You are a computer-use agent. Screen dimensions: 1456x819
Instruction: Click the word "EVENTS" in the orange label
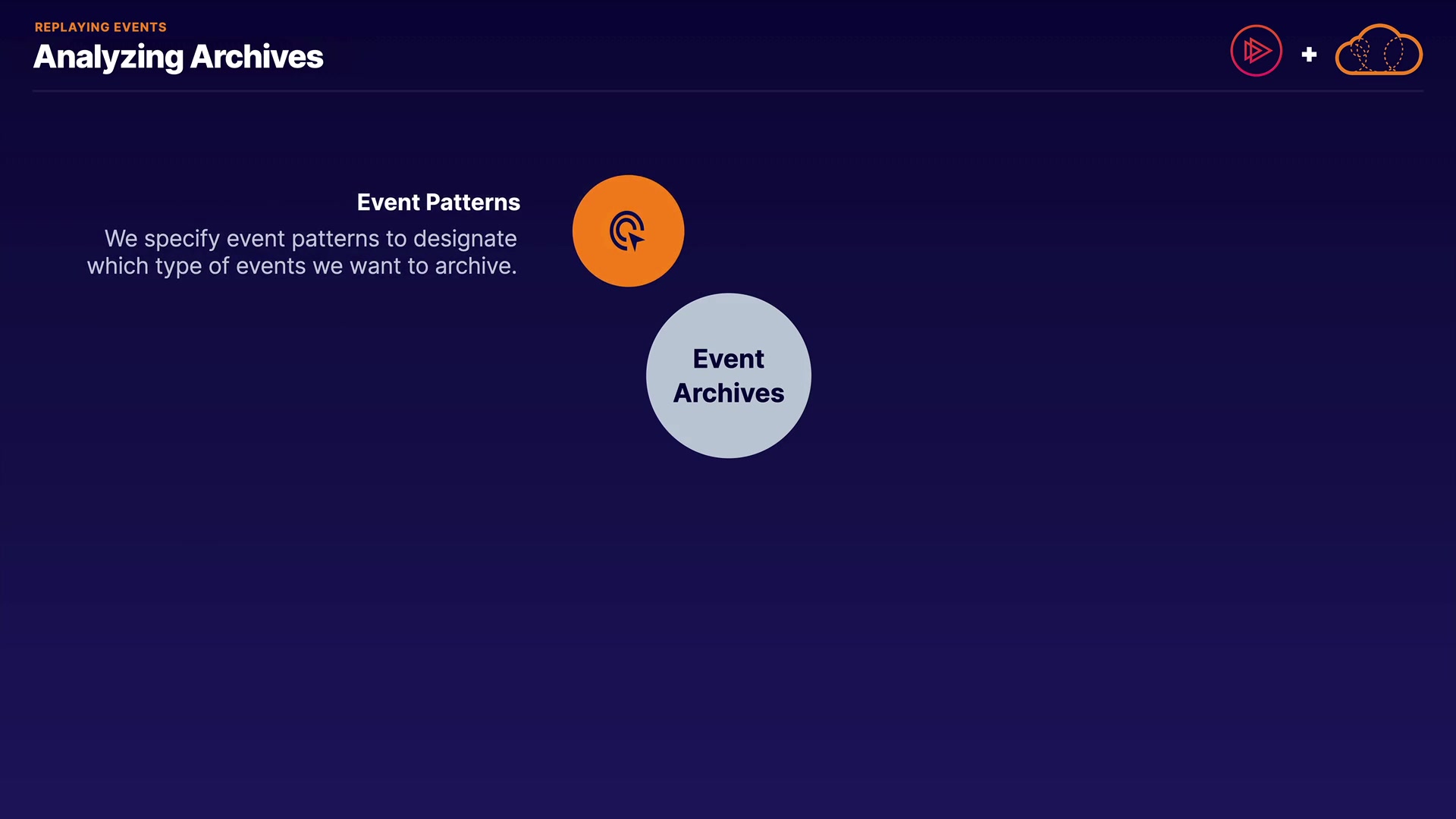tap(140, 27)
